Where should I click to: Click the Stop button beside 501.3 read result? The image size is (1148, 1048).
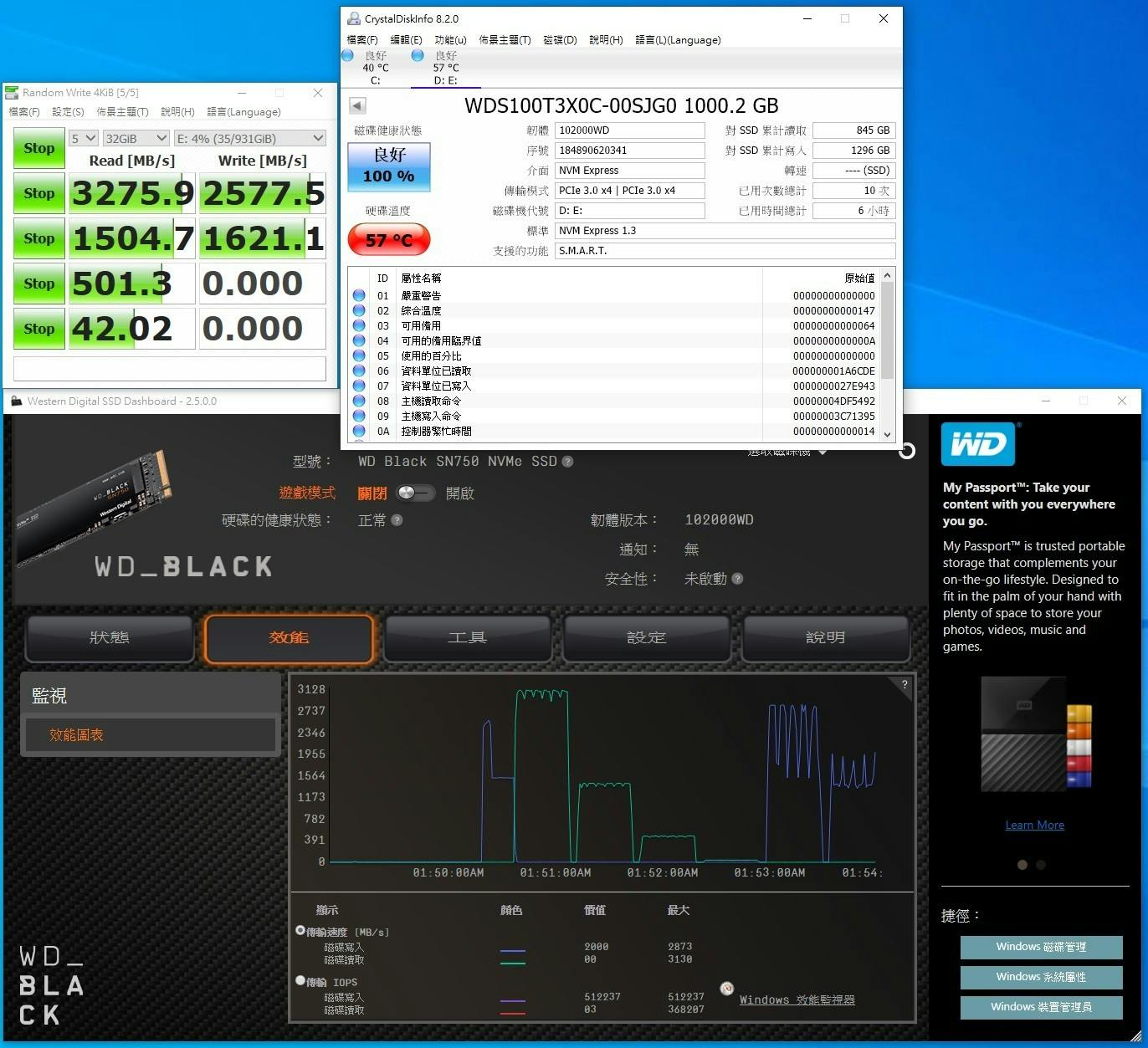tap(39, 284)
